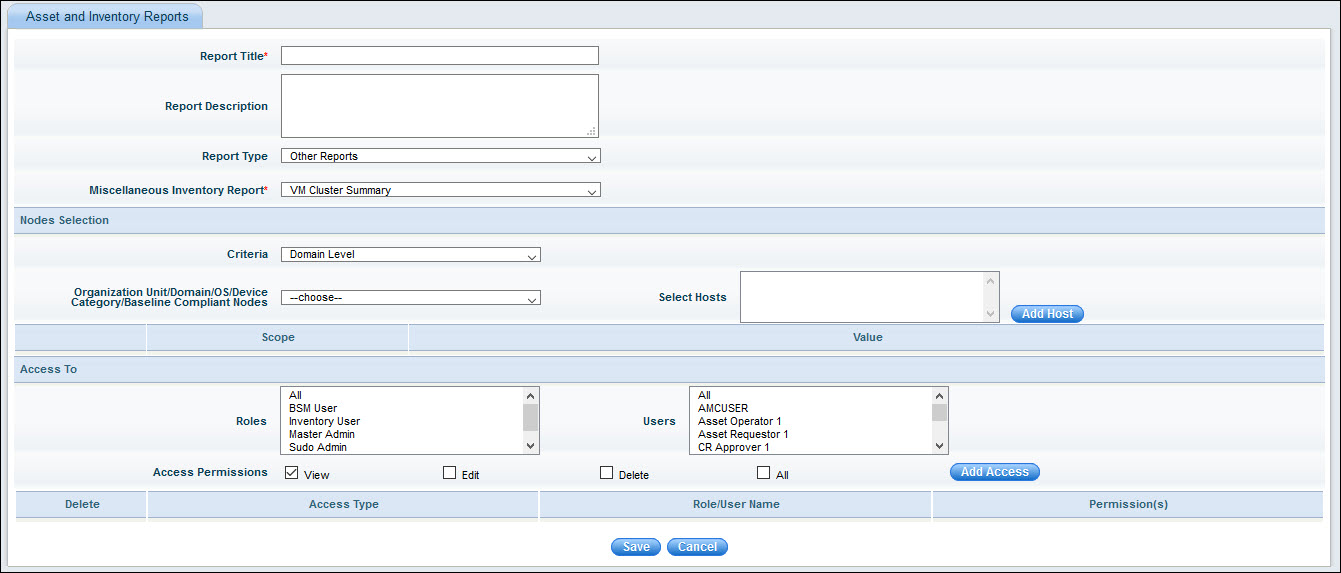This screenshot has width=1341, height=573.
Task: Click the Permission(s) column header
Action: [x=1128, y=504]
